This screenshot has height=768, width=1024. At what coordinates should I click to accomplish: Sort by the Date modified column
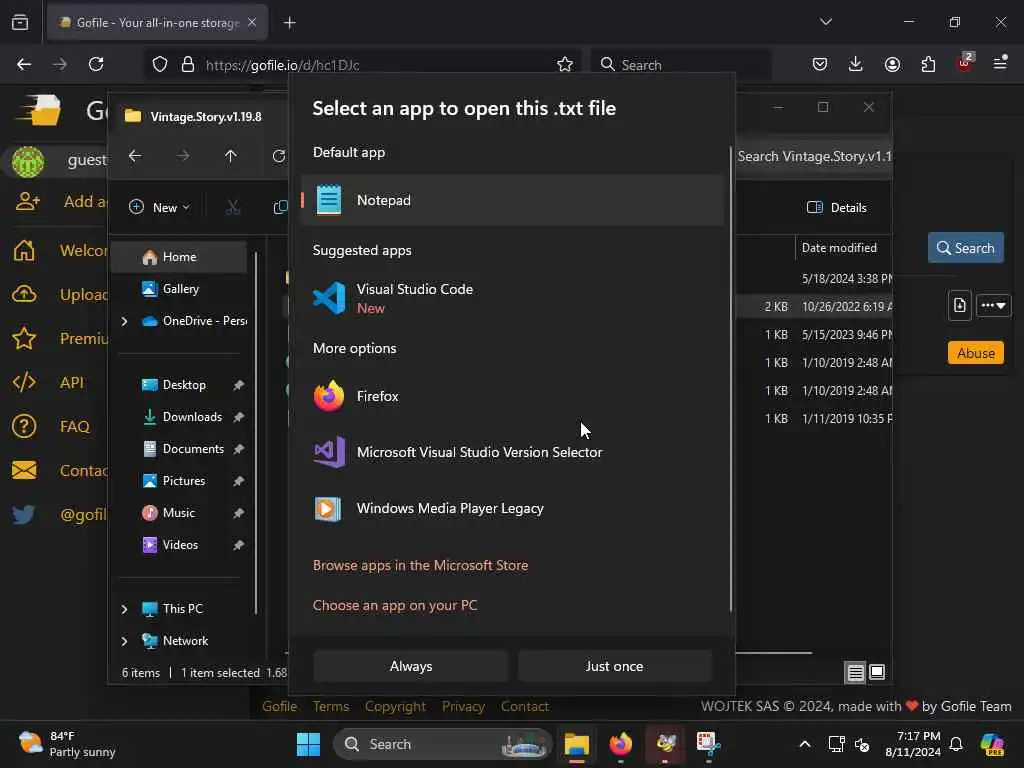[839, 248]
